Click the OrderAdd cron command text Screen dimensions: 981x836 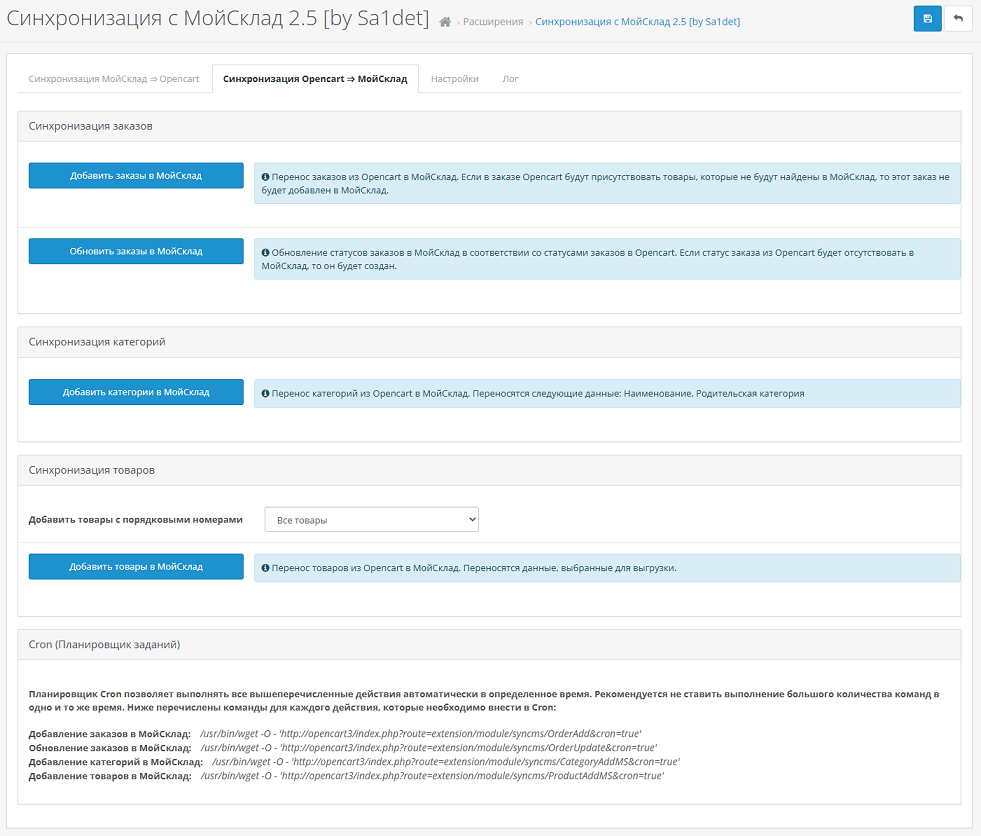click(420, 733)
